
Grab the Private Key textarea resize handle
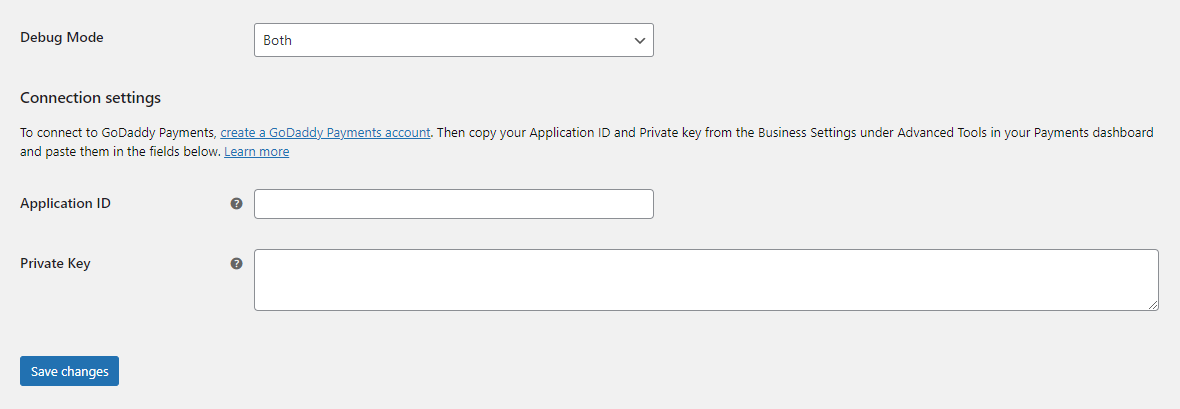tap(1153, 305)
